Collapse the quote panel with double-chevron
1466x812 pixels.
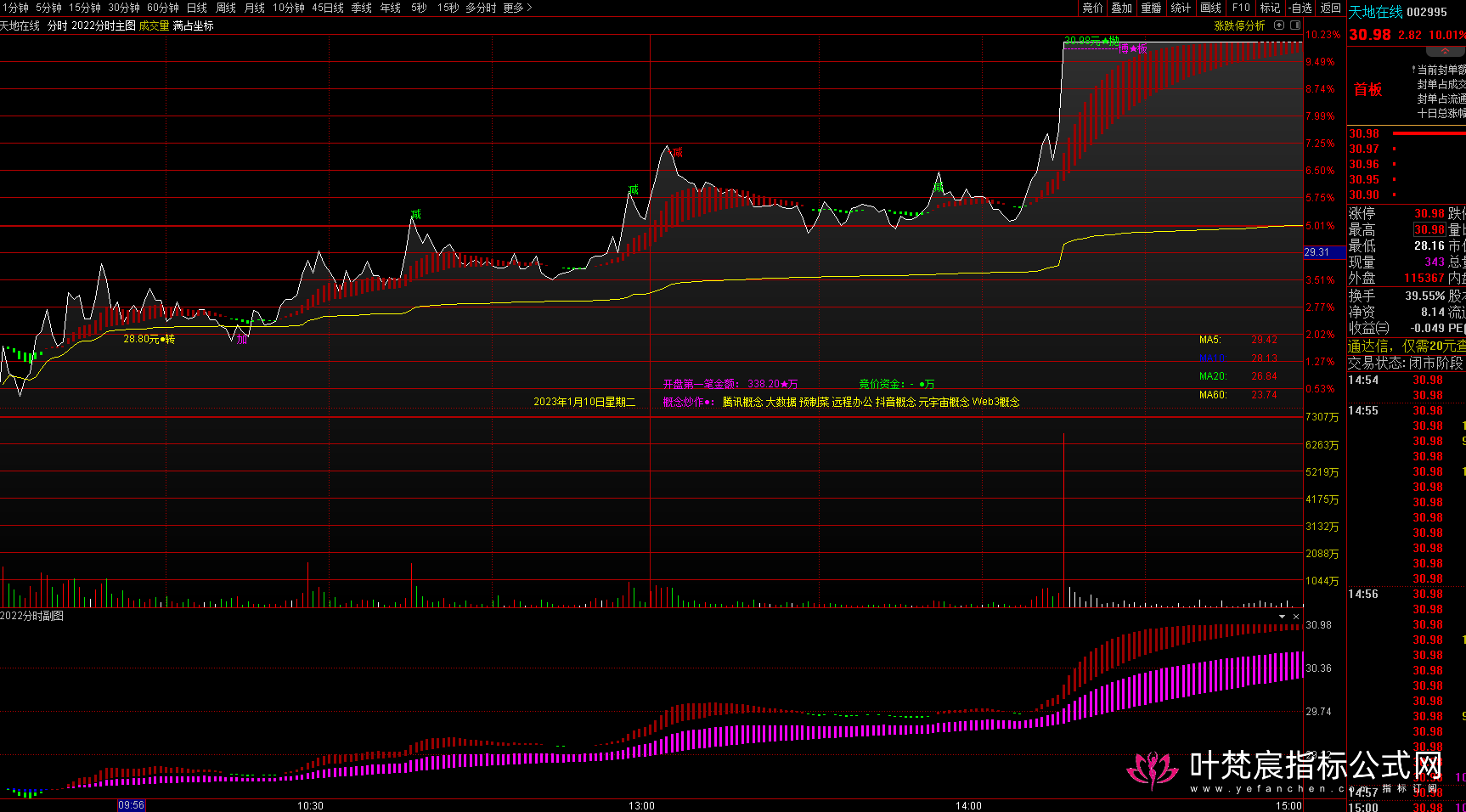(1445, 52)
